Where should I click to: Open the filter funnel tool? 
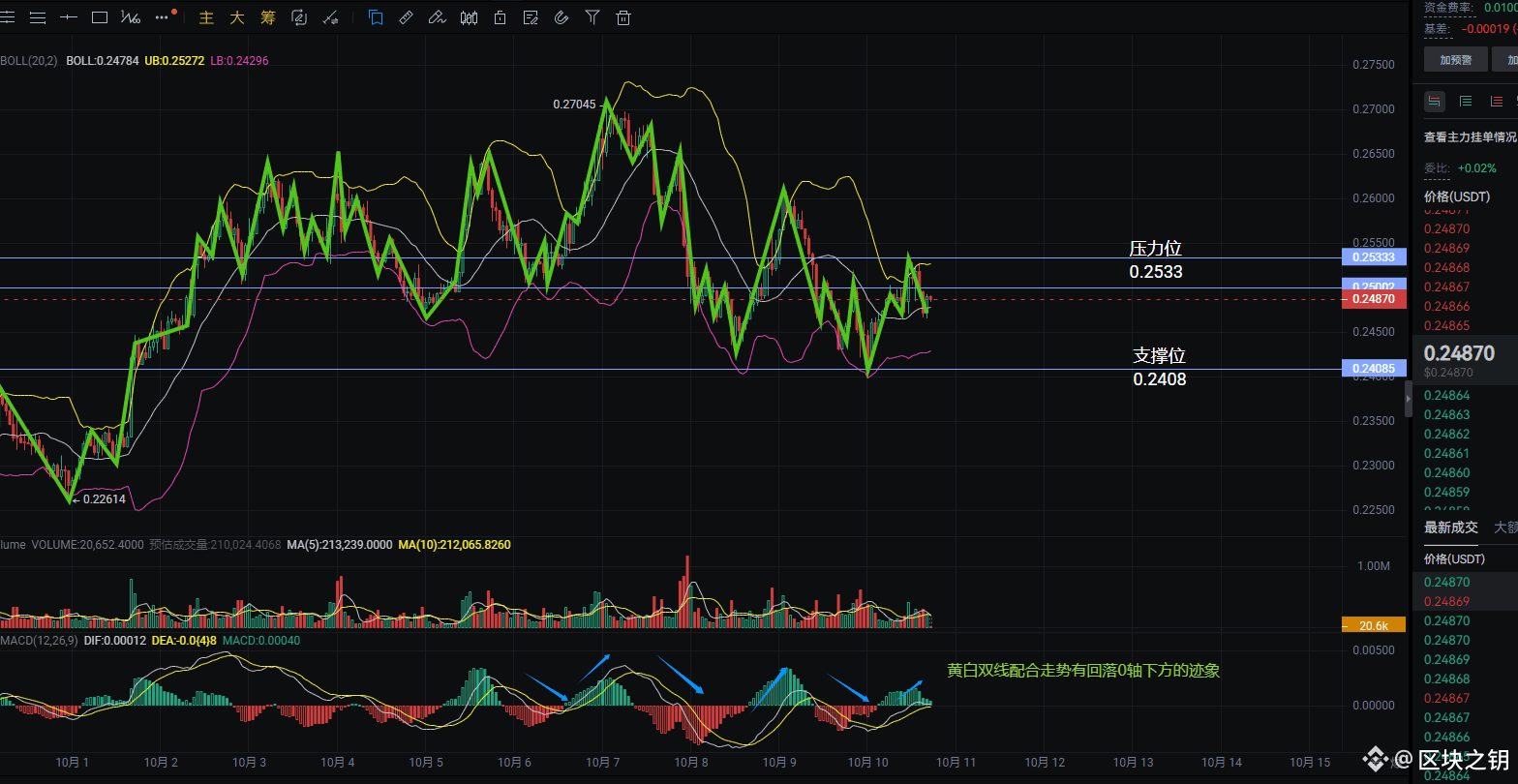(592, 17)
